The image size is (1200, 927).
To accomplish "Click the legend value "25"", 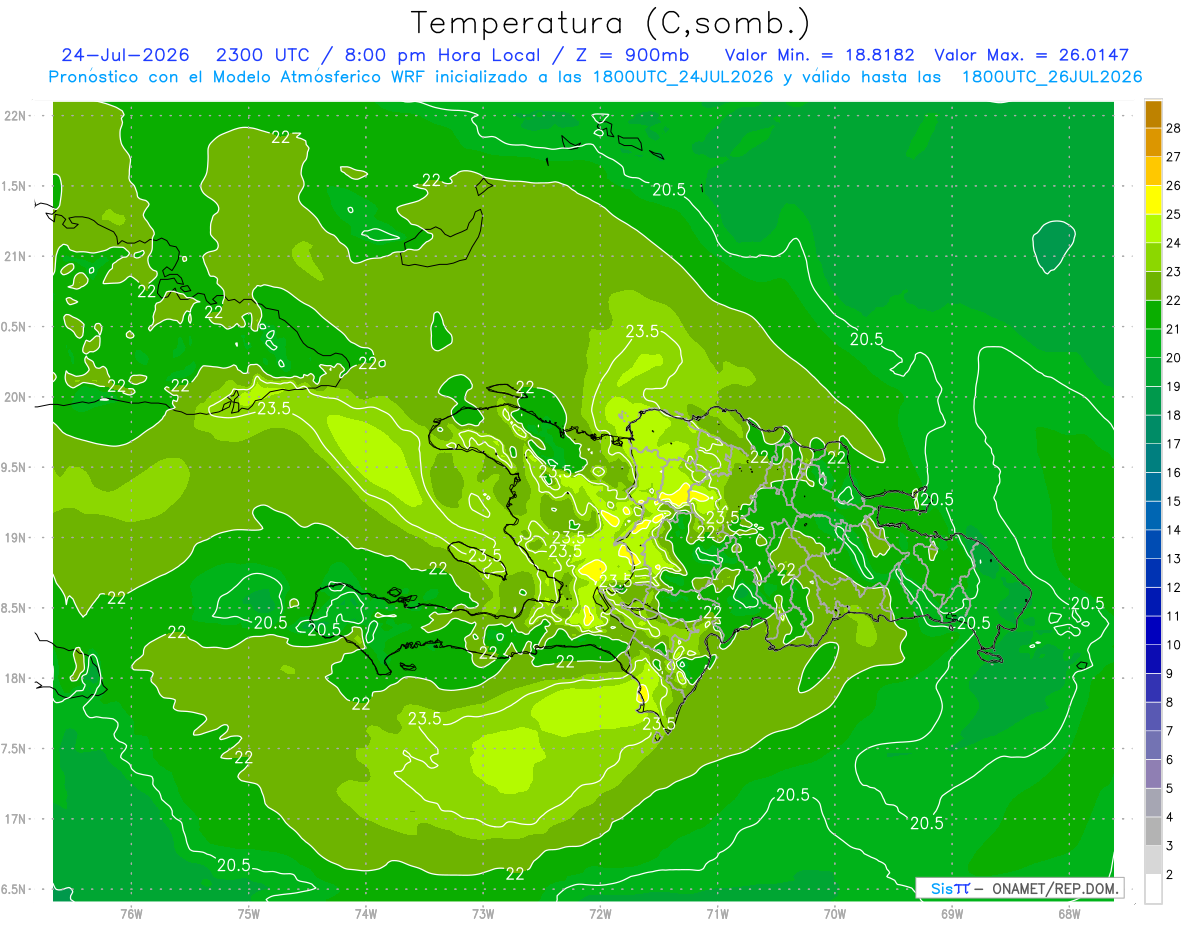I will pyautogui.click(x=1174, y=214).
